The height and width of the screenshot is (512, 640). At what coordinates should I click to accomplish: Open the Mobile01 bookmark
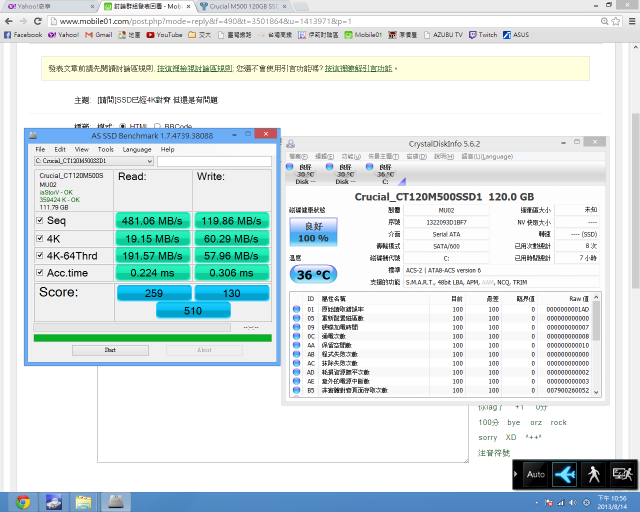click(x=363, y=35)
